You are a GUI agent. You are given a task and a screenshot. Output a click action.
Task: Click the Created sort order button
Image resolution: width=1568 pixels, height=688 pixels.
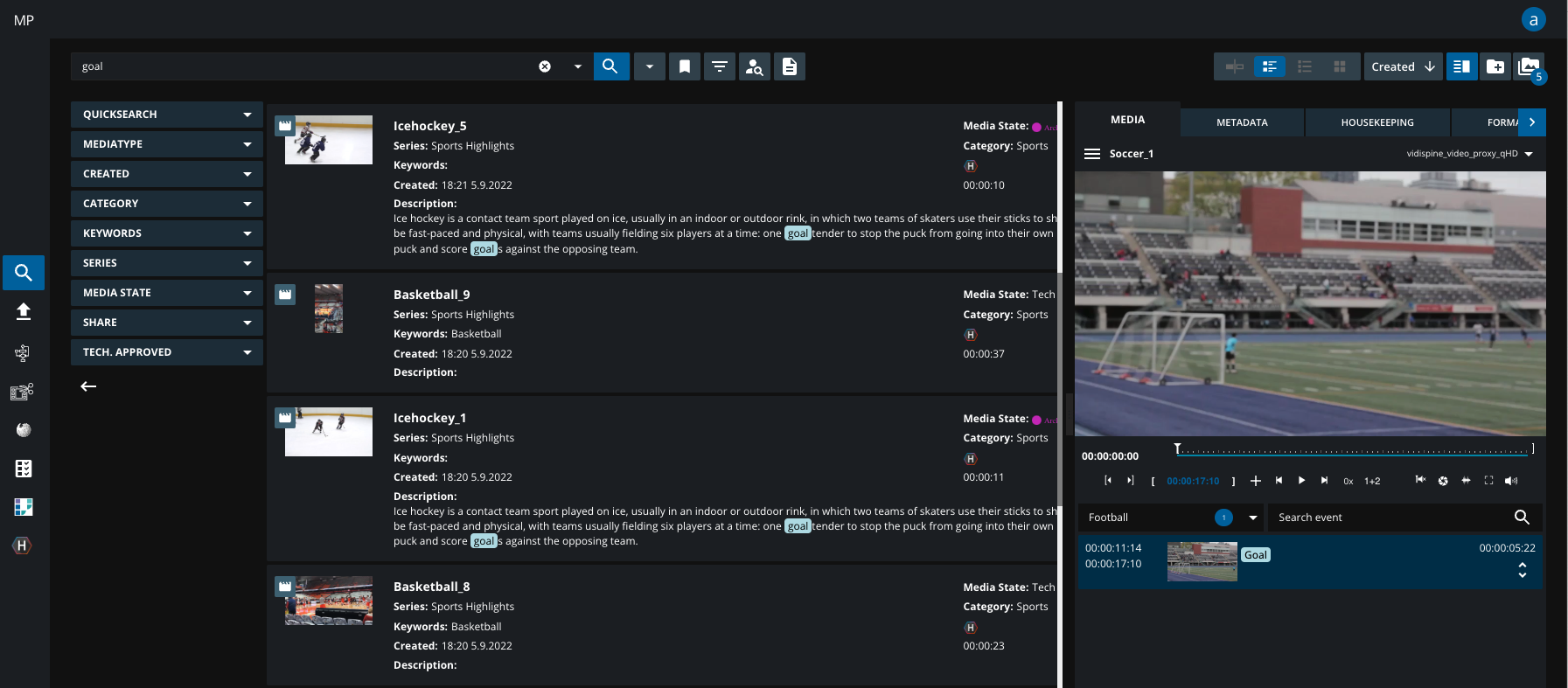pyautogui.click(x=1403, y=66)
